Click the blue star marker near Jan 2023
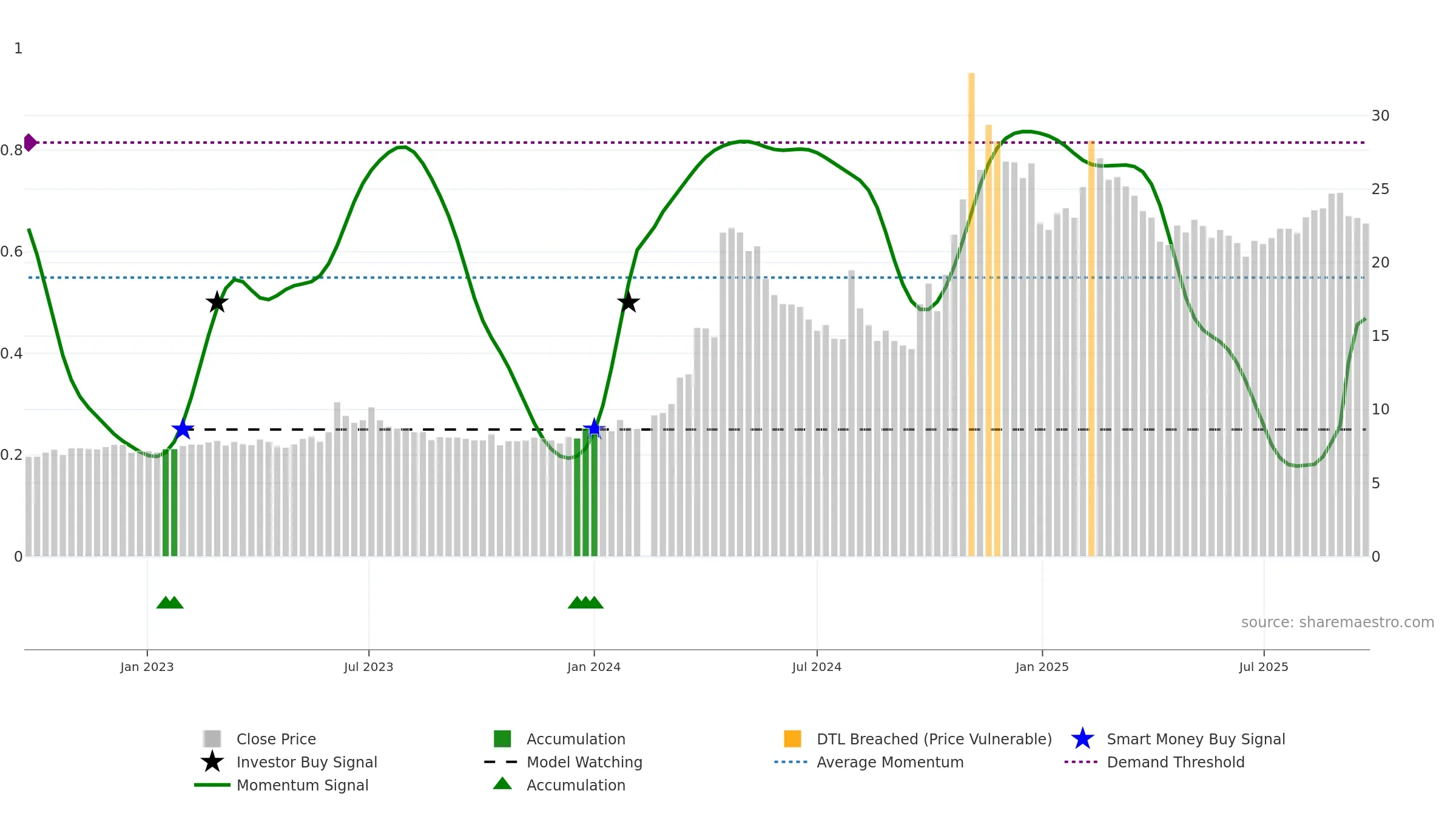Screen dimensions: 1456x819 tap(183, 430)
